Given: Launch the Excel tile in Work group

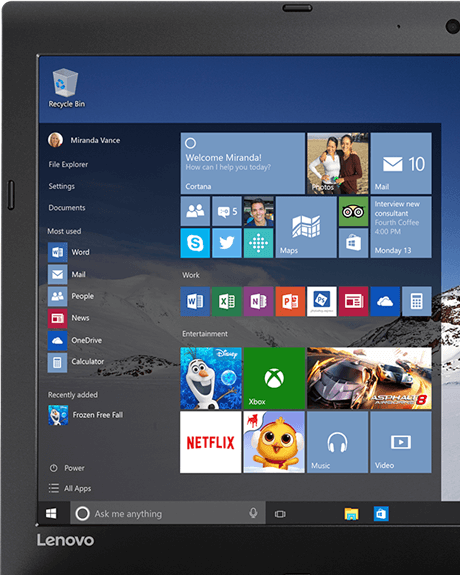Looking at the screenshot, I should pyautogui.click(x=227, y=301).
